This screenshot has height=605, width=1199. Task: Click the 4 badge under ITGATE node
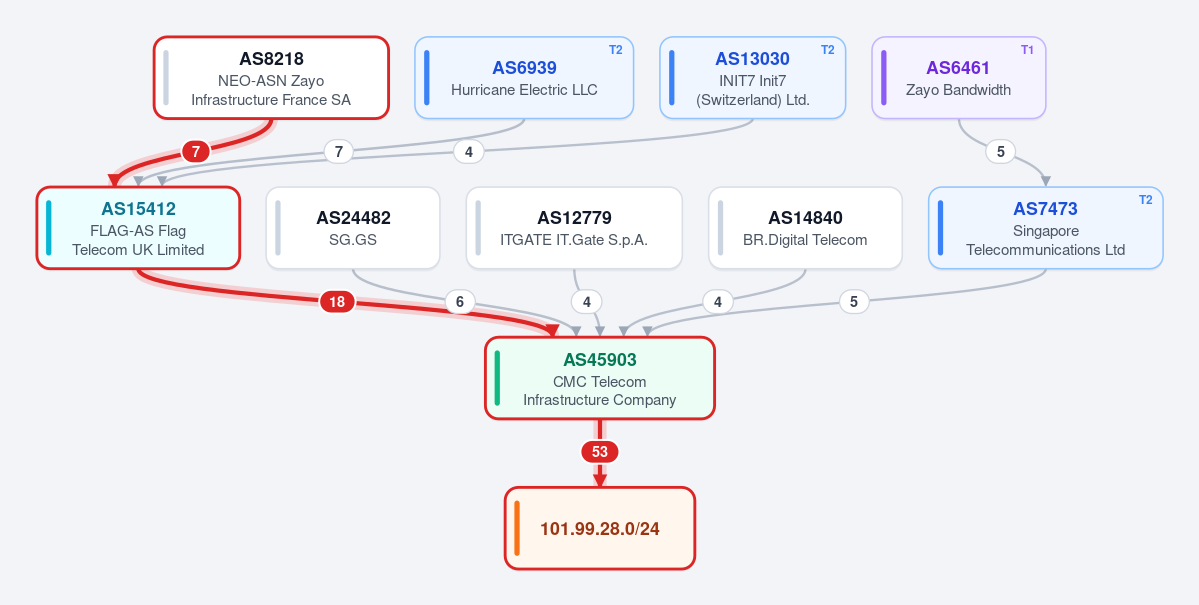pos(587,302)
